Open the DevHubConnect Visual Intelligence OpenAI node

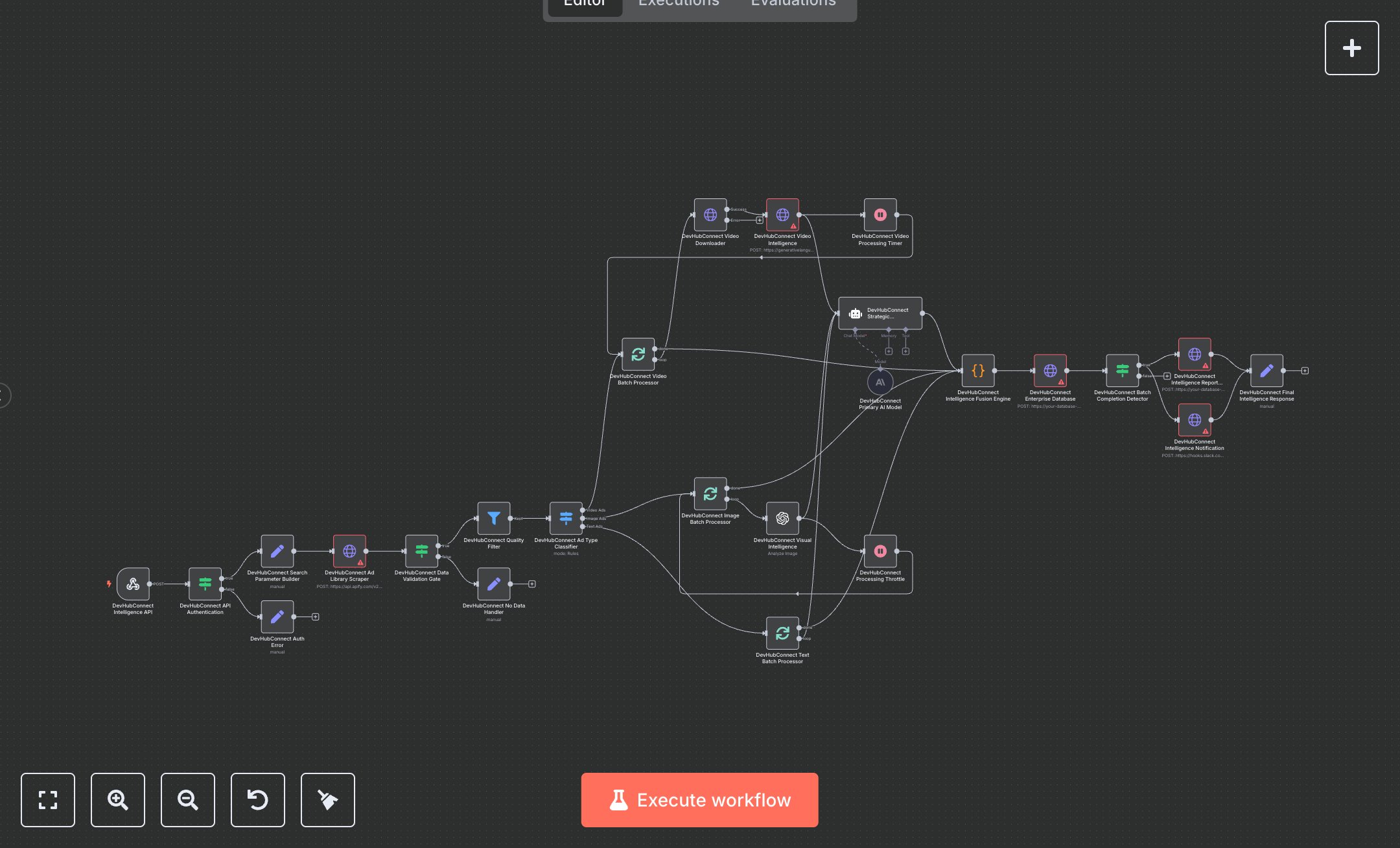tap(782, 518)
